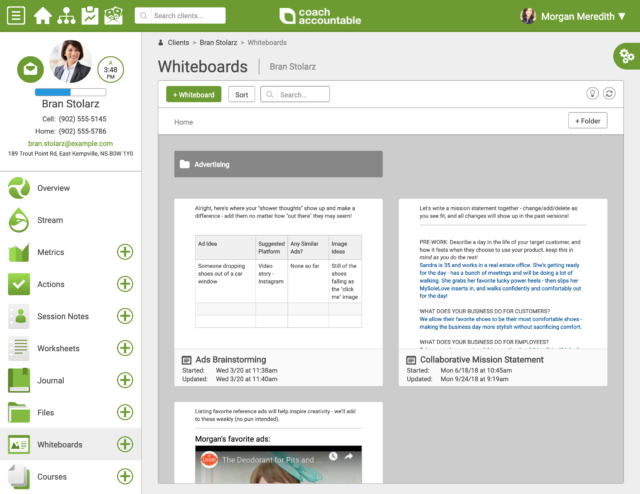The height and width of the screenshot is (494, 640).
Task: Click the Ads Brainstorming title text
Action: coord(231,359)
